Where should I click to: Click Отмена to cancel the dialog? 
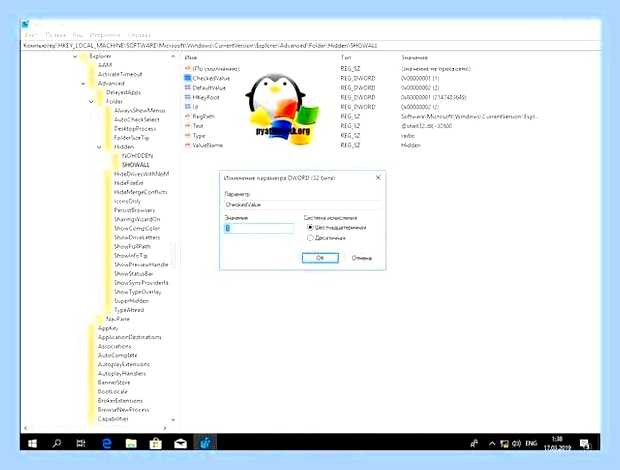click(x=361, y=258)
